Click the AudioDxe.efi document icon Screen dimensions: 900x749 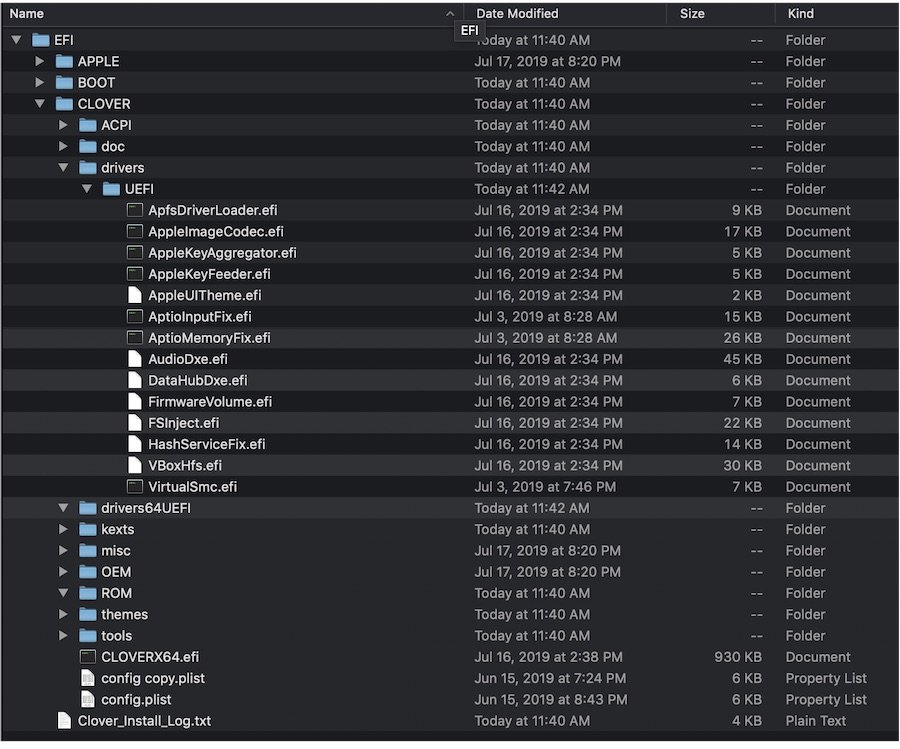click(x=135, y=359)
